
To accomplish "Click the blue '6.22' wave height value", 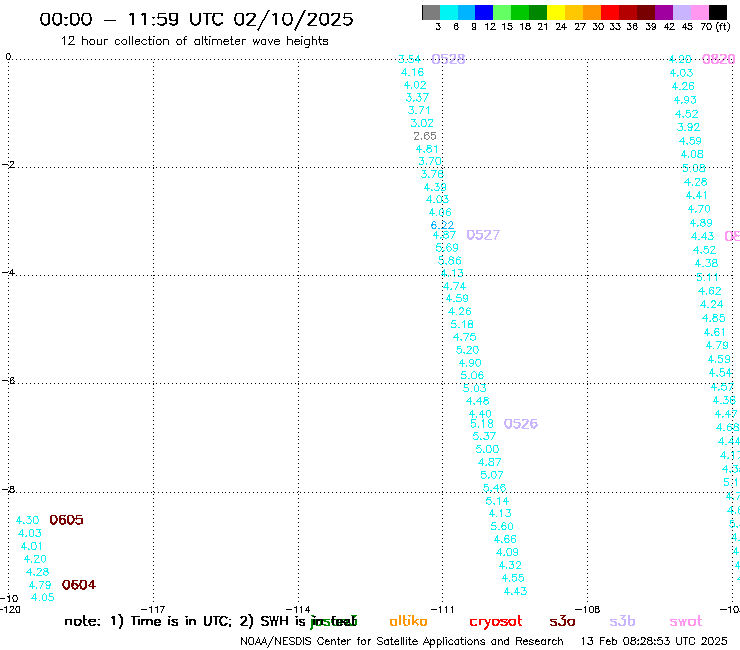I will 442,225.
